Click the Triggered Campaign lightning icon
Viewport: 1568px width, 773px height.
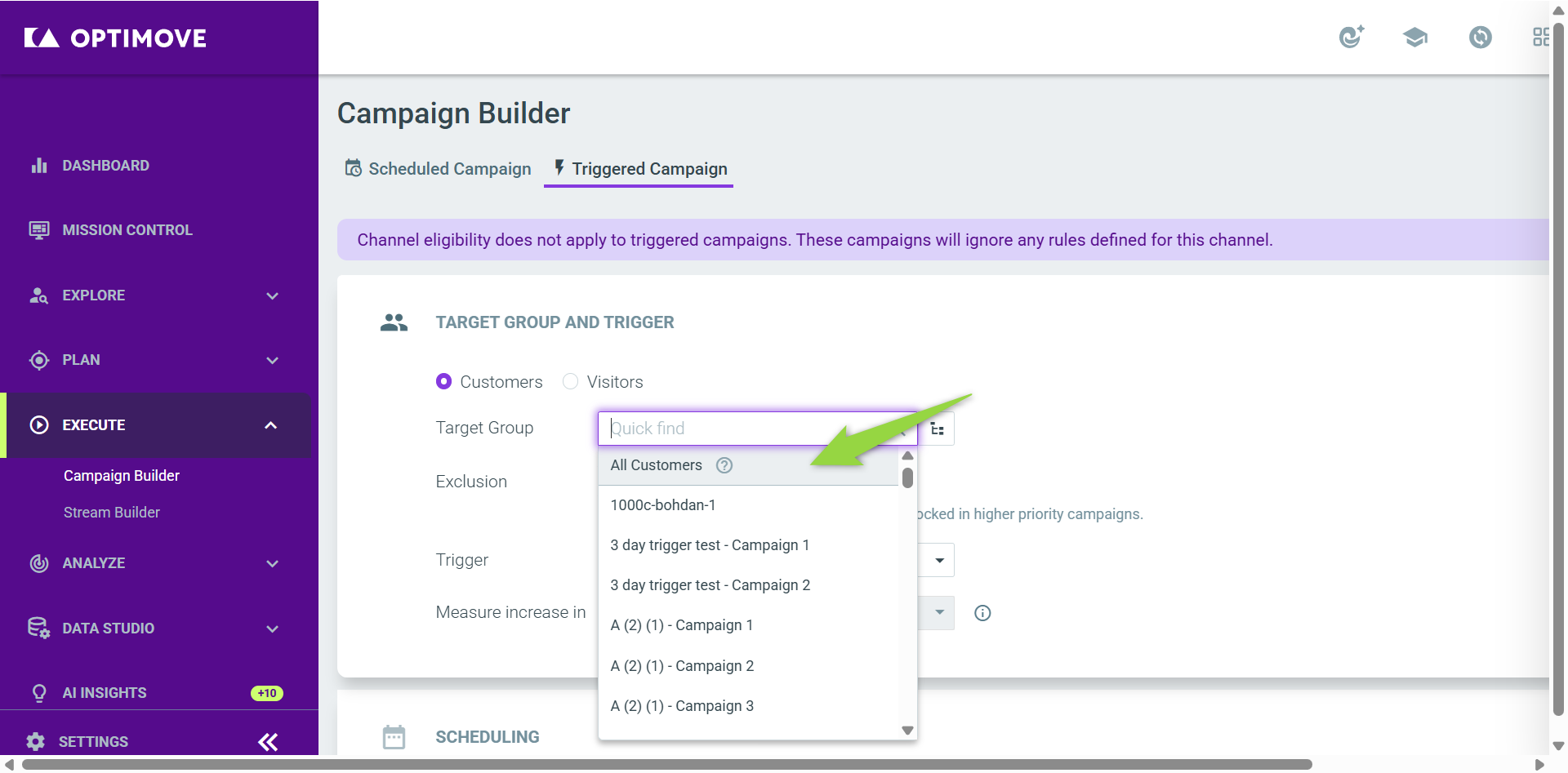(559, 167)
